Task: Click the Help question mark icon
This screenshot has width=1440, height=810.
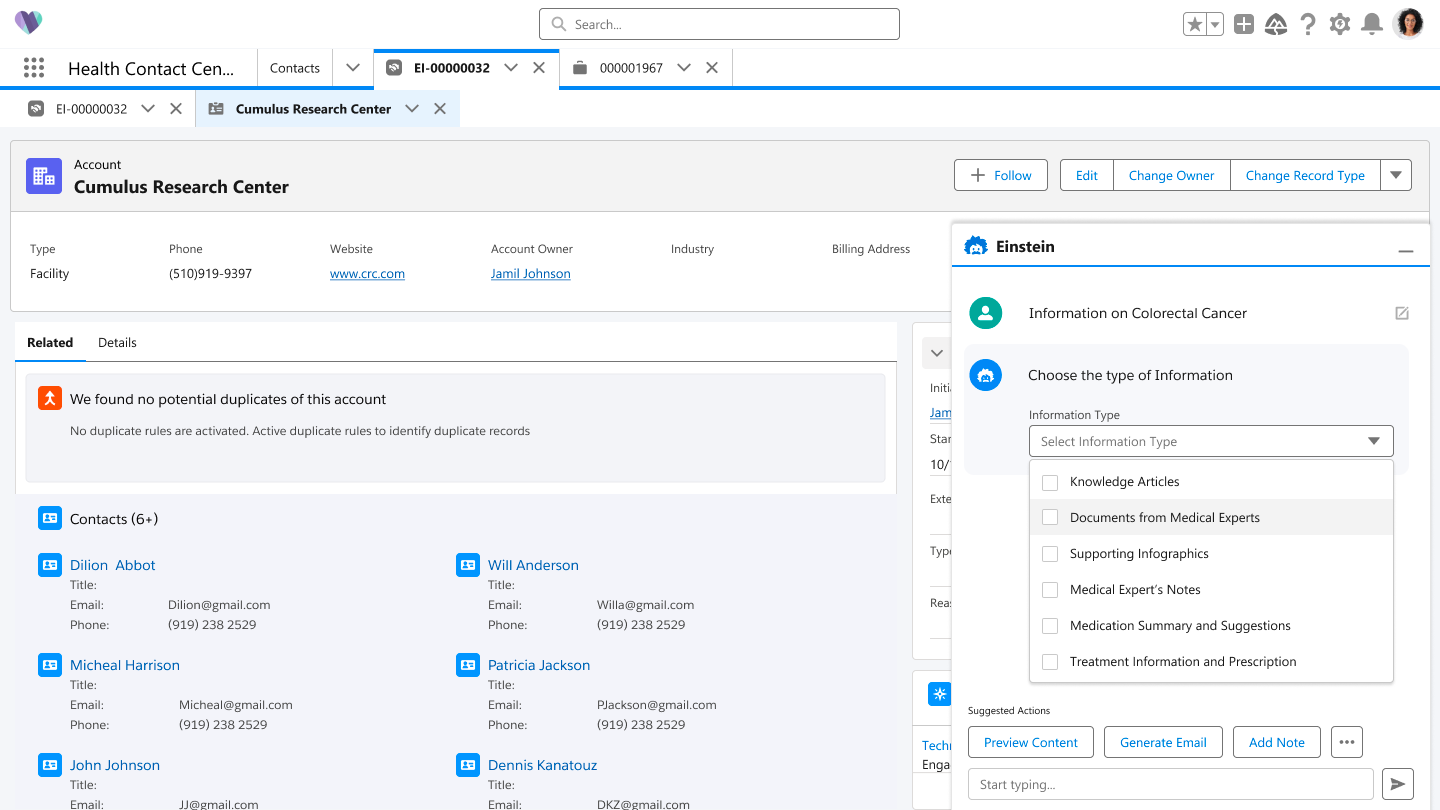Action: (x=1308, y=24)
